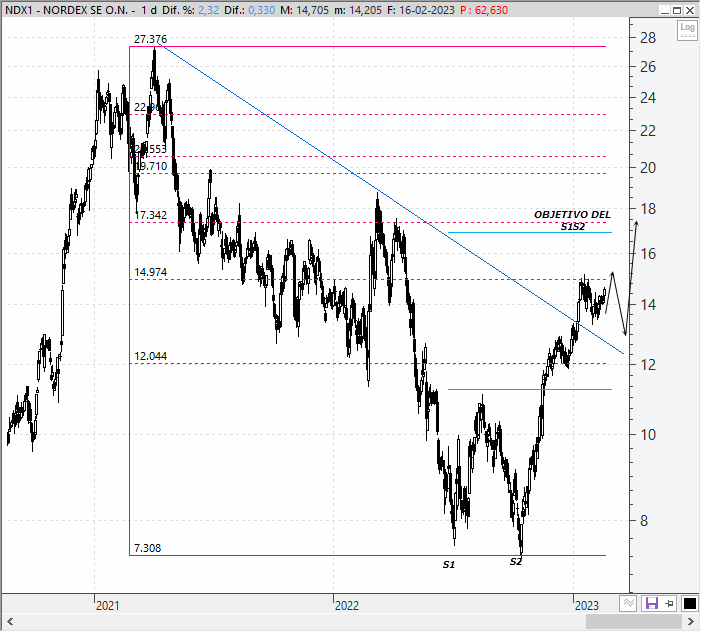Click the horizontal scrollbar thumb
Screen dimensions: 701x632
(x=633, y=622)
